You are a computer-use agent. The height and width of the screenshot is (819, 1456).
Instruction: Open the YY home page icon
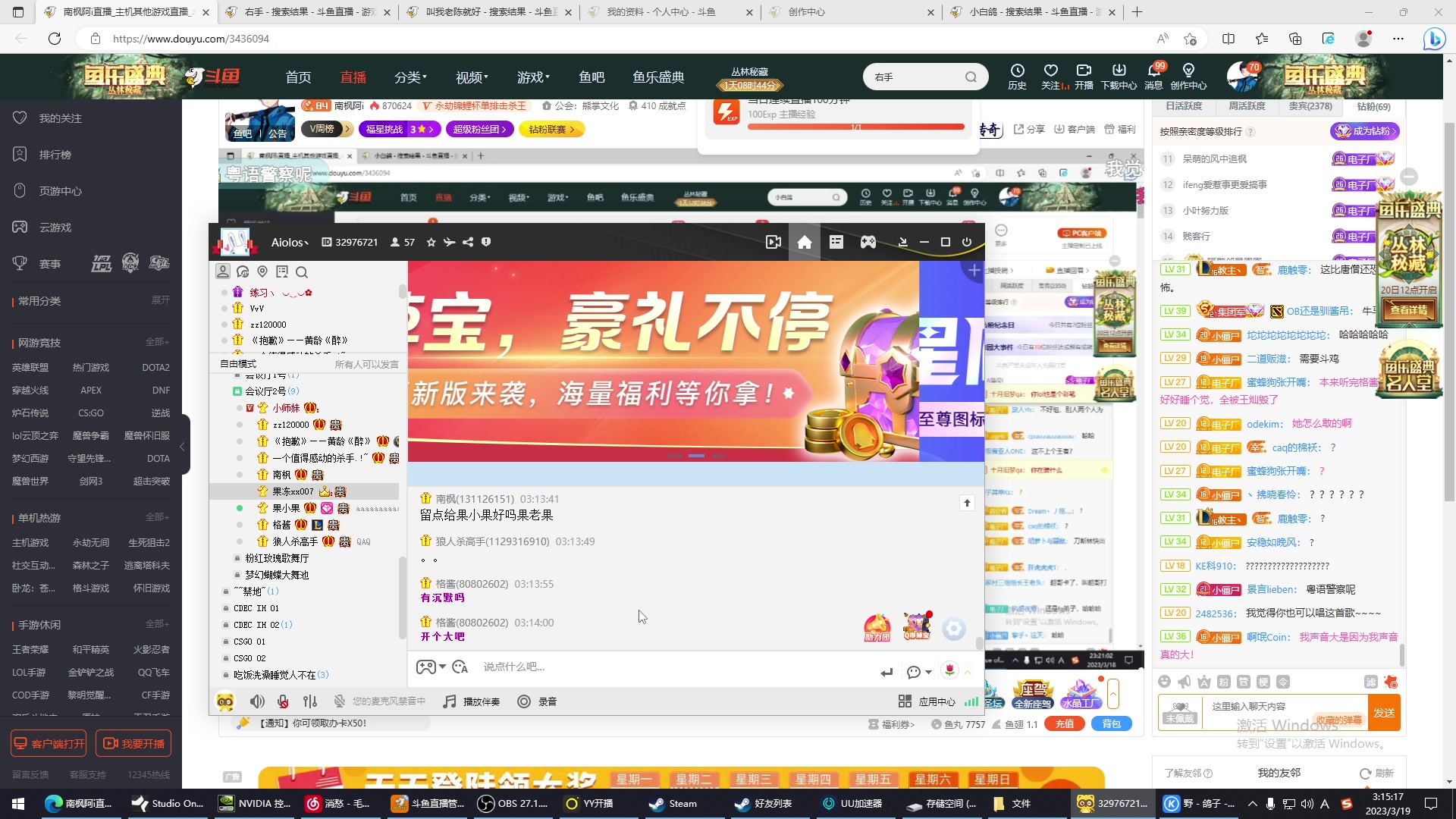click(805, 242)
